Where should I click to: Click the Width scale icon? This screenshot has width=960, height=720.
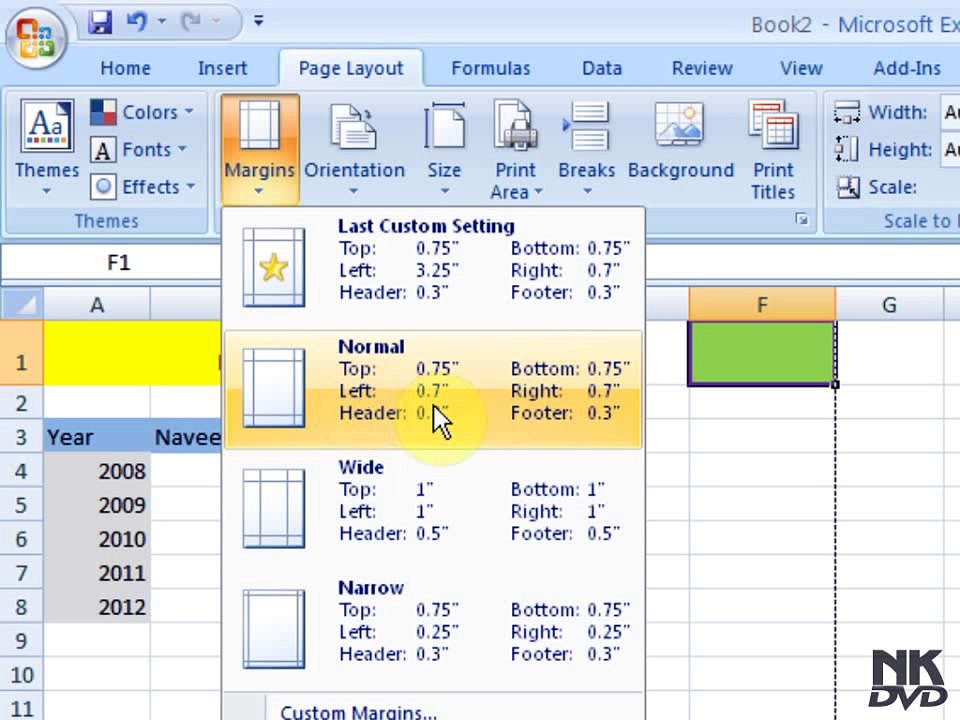pos(847,113)
